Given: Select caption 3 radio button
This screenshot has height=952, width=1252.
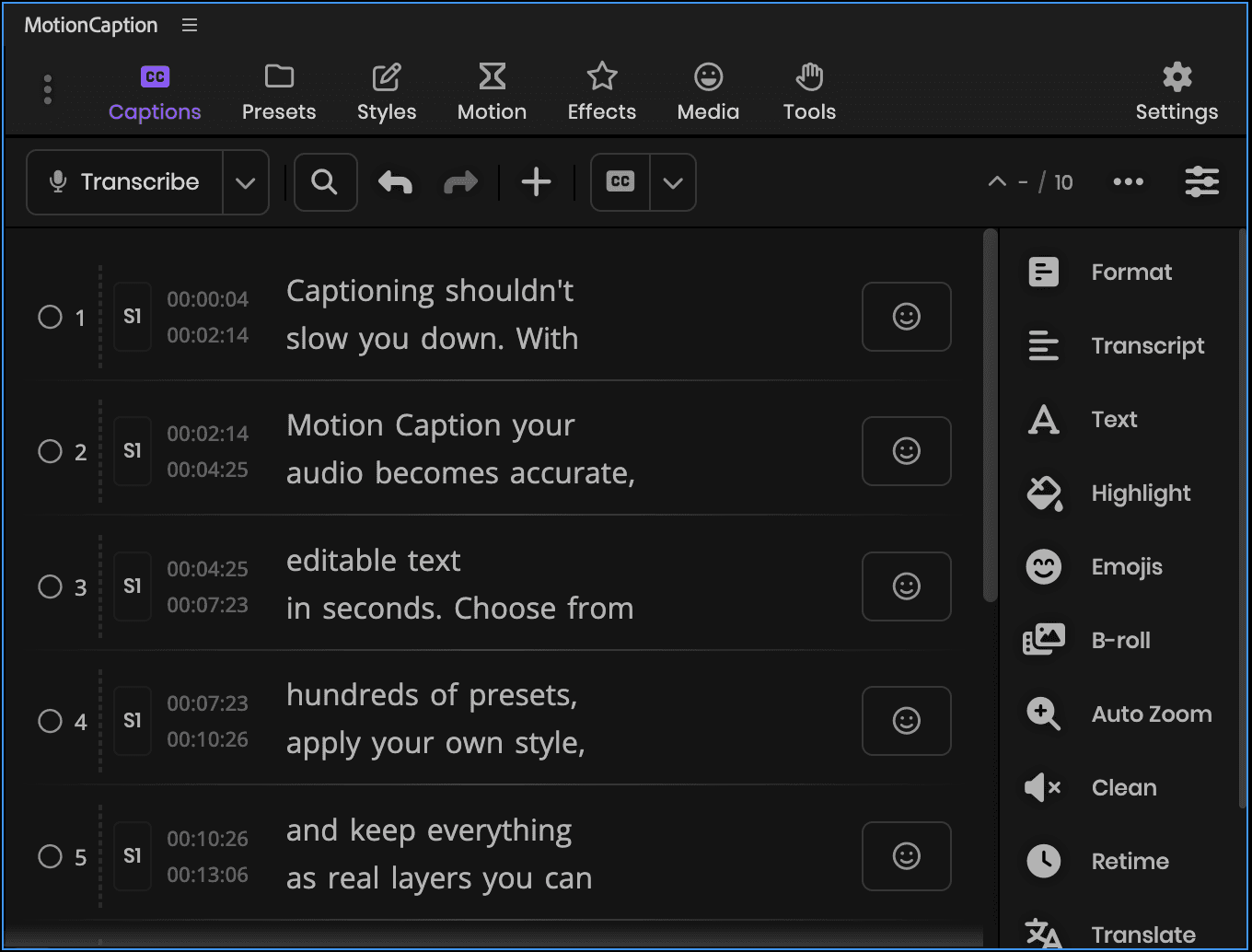Looking at the screenshot, I should [50, 586].
